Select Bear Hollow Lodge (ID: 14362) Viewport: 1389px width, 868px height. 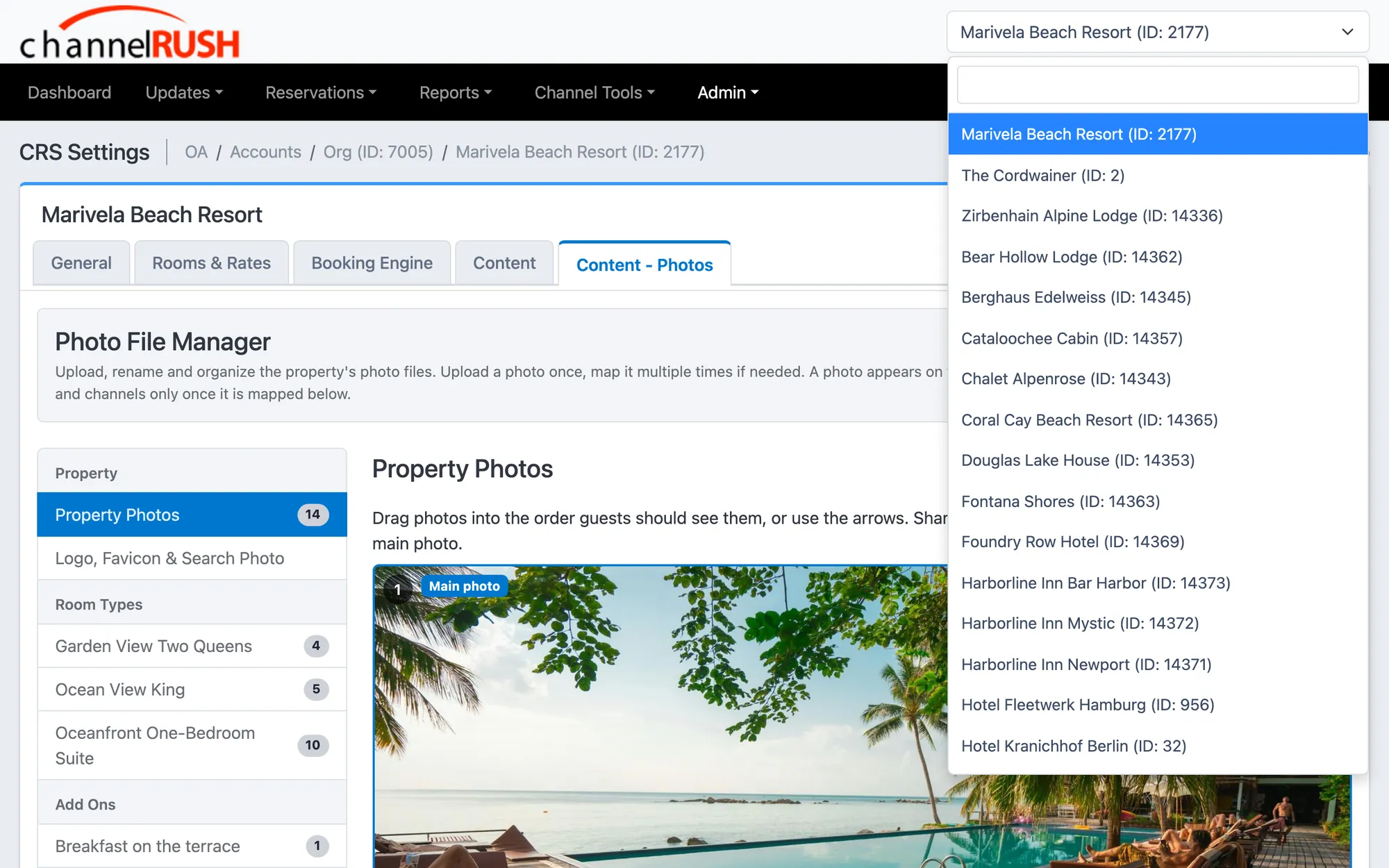tap(1158, 257)
